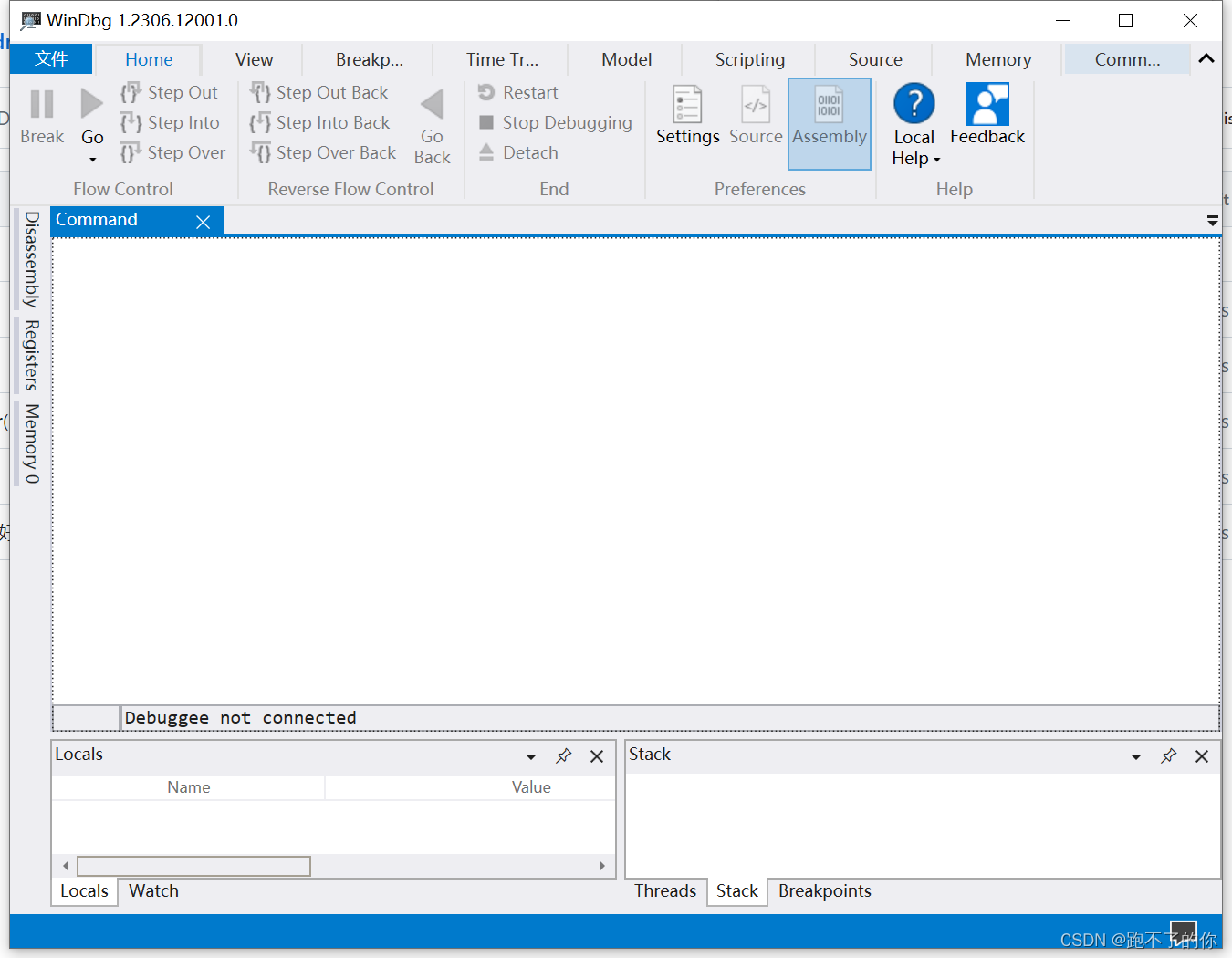Screen dimensions: 1232x958
Task: Switch to the Watch bottom tab
Action: [153, 891]
